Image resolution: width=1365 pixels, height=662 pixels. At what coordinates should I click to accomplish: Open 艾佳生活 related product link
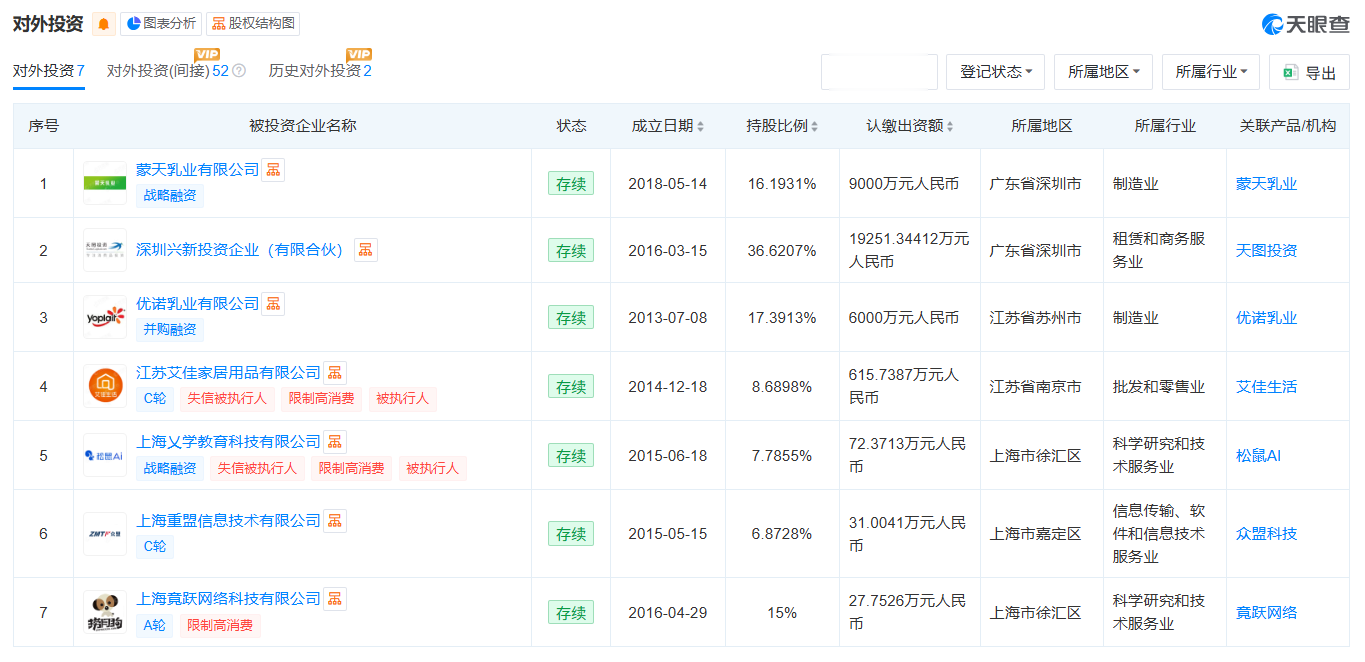1266,387
